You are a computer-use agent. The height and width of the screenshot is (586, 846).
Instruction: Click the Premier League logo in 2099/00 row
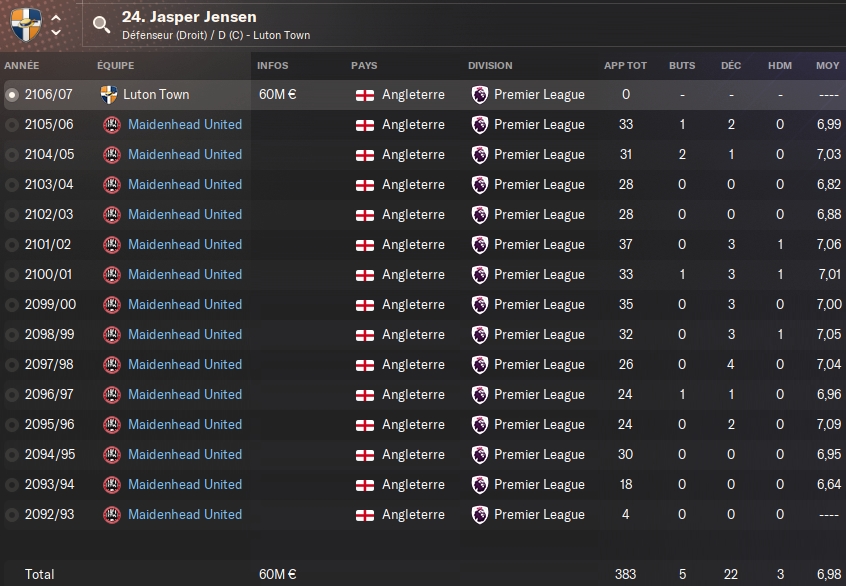480,304
